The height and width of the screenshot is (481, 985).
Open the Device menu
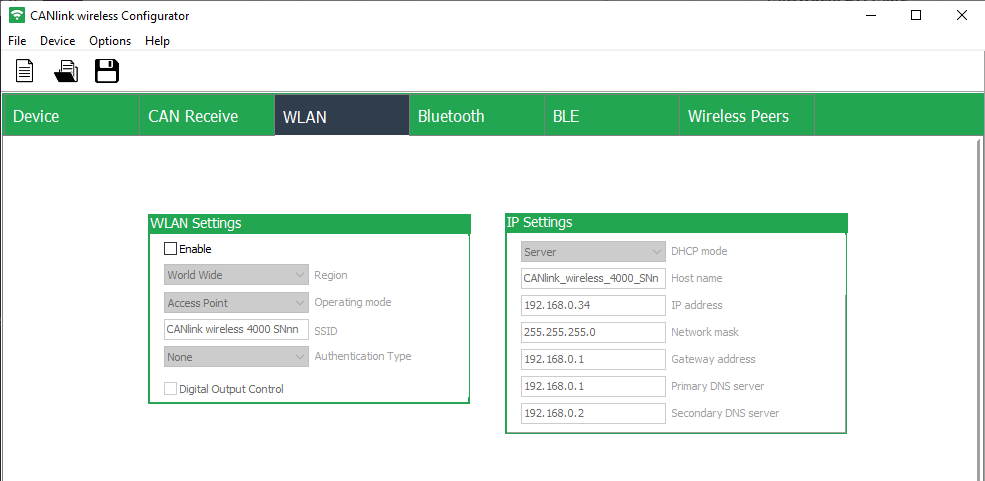pyautogui.click(x=58, y=41)
